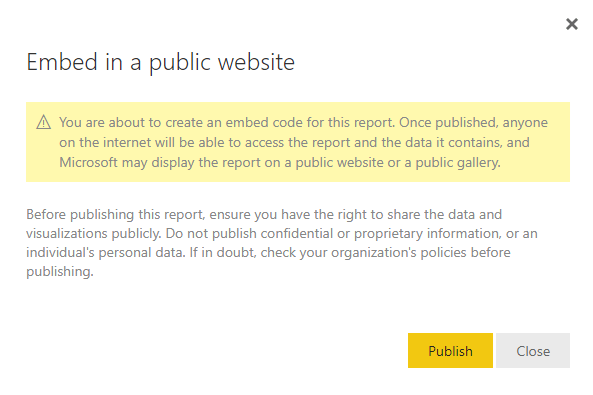Click the 'Embed in a public website' title

pyautogui.click(x=160, y=62)
